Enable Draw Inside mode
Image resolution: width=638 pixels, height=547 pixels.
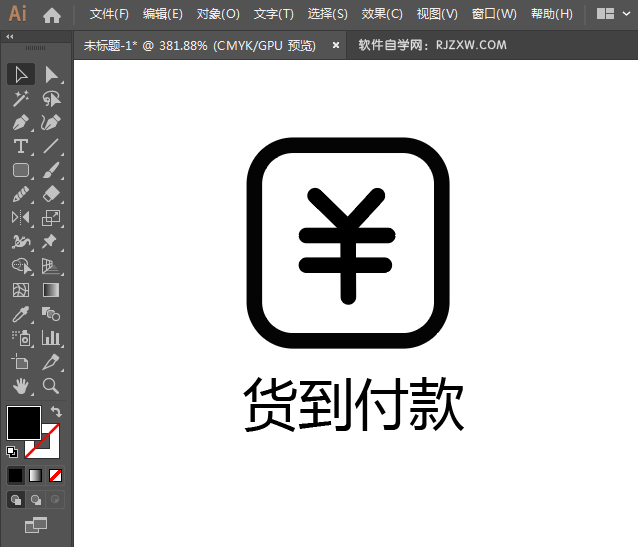(55, 499)
